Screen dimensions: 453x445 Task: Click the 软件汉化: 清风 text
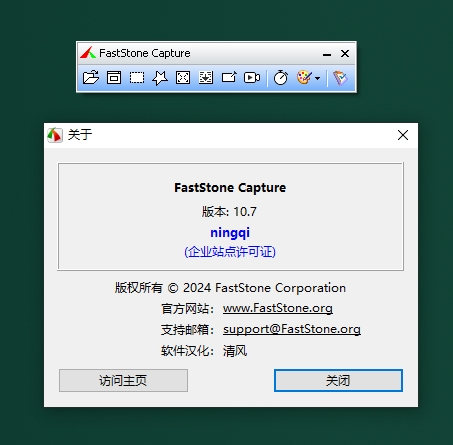click(204, 351)
